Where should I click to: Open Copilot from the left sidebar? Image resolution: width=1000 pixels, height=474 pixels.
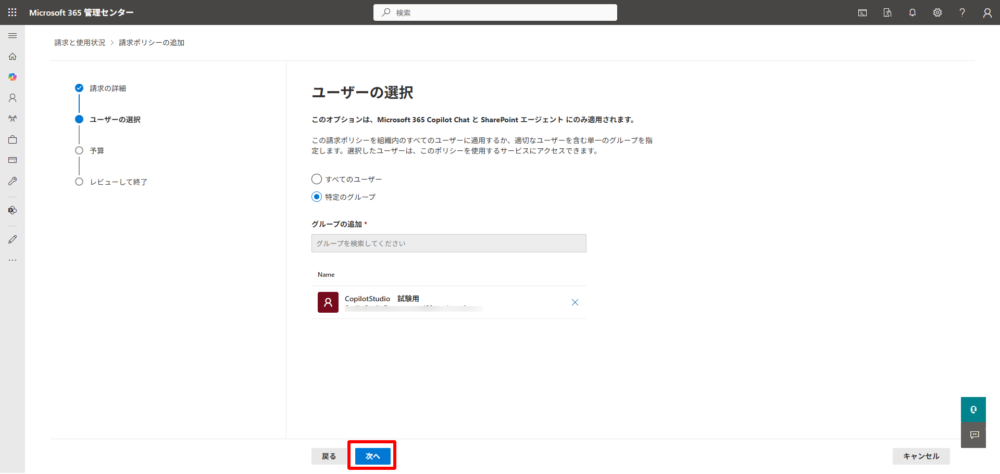tap(12, 77)
